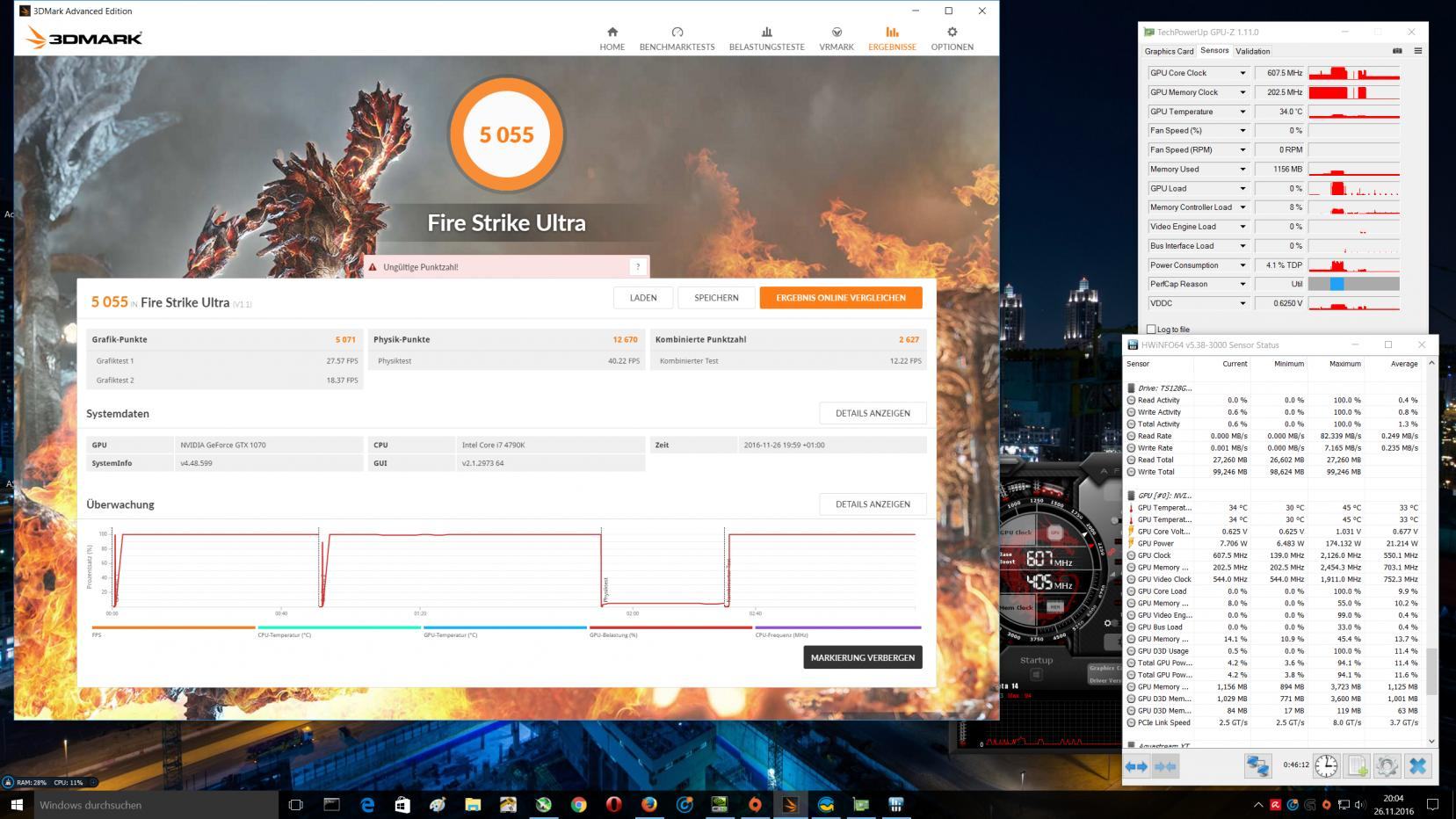Click HWiNFO scrollbar down arrow
The height and width of the screenshot is (819, 1456).
(x=1431, y=742)
